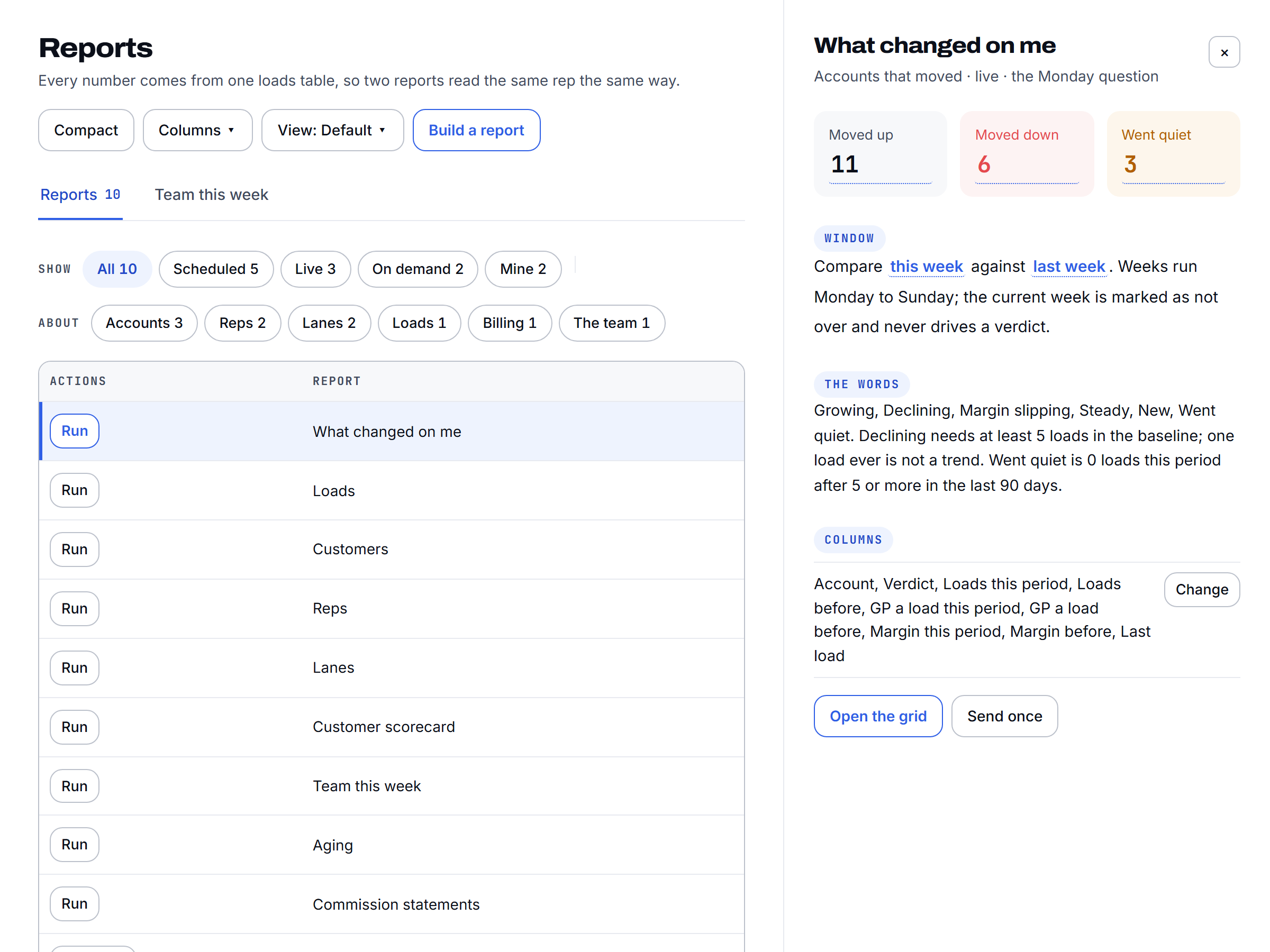Open the Went quiet 3 card

pos(1173,154)
